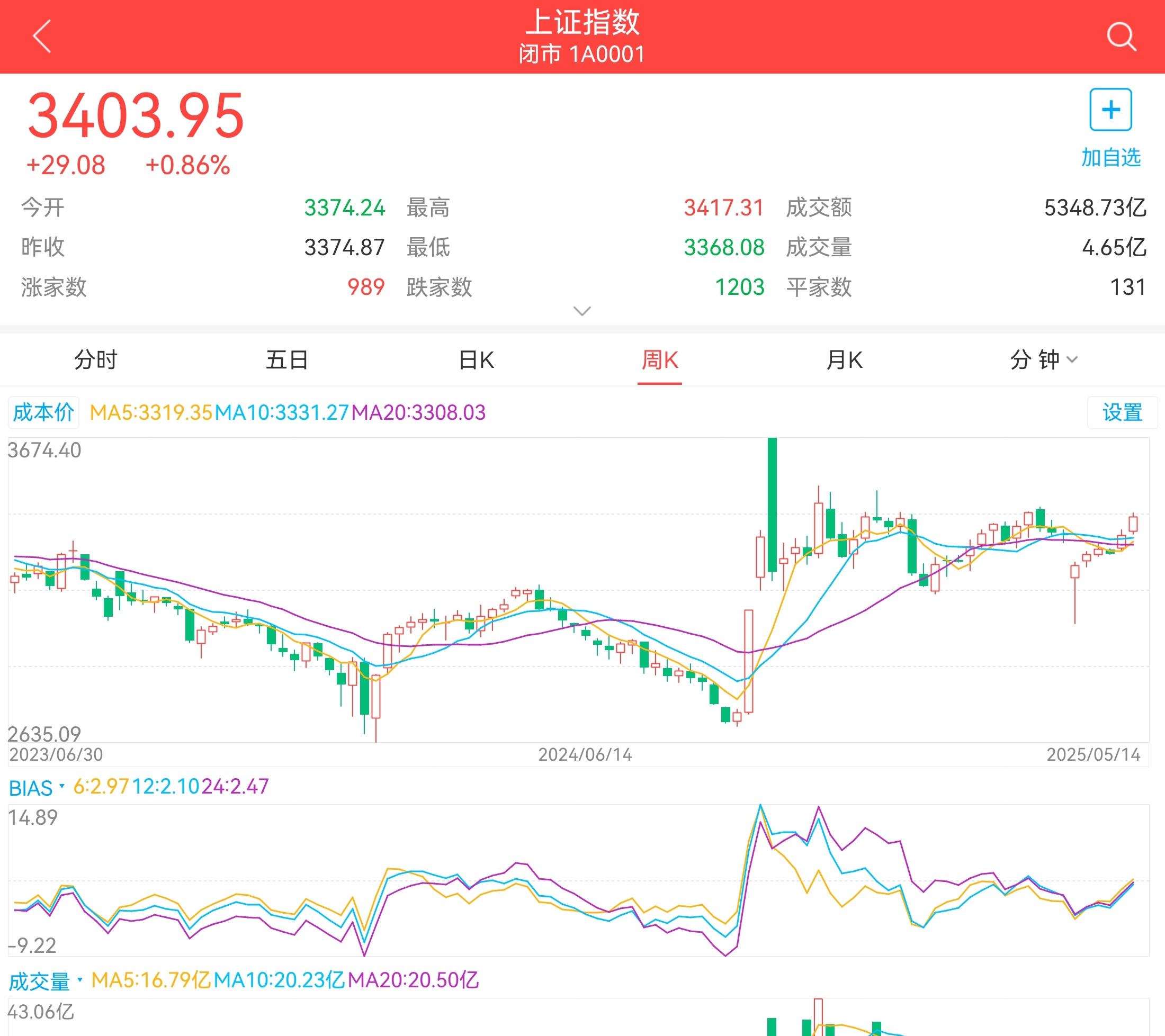Tap the volume axis label 43.06亿
1165x1036 pixels.
click(40, 1012)
